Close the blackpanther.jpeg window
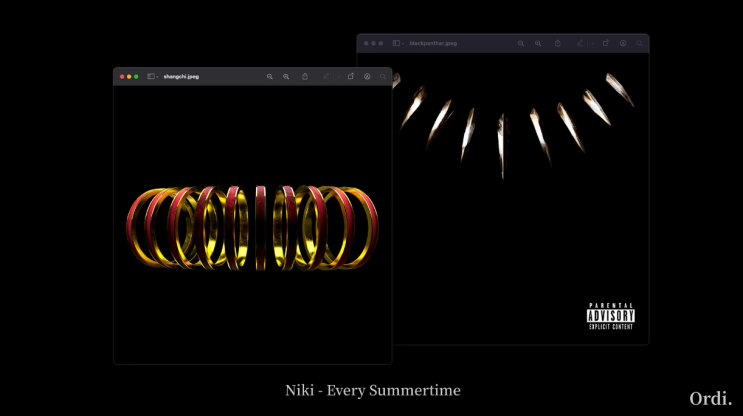The image size is (743, 416). 366,43
